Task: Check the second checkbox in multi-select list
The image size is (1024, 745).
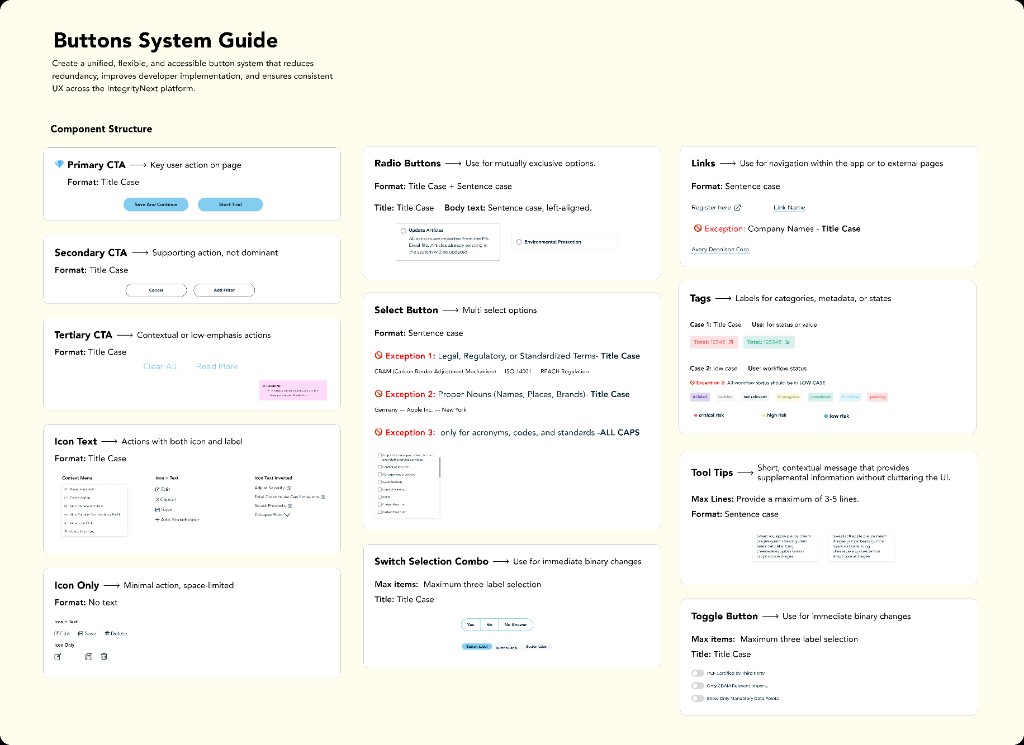Action: (x=380, y=467)
